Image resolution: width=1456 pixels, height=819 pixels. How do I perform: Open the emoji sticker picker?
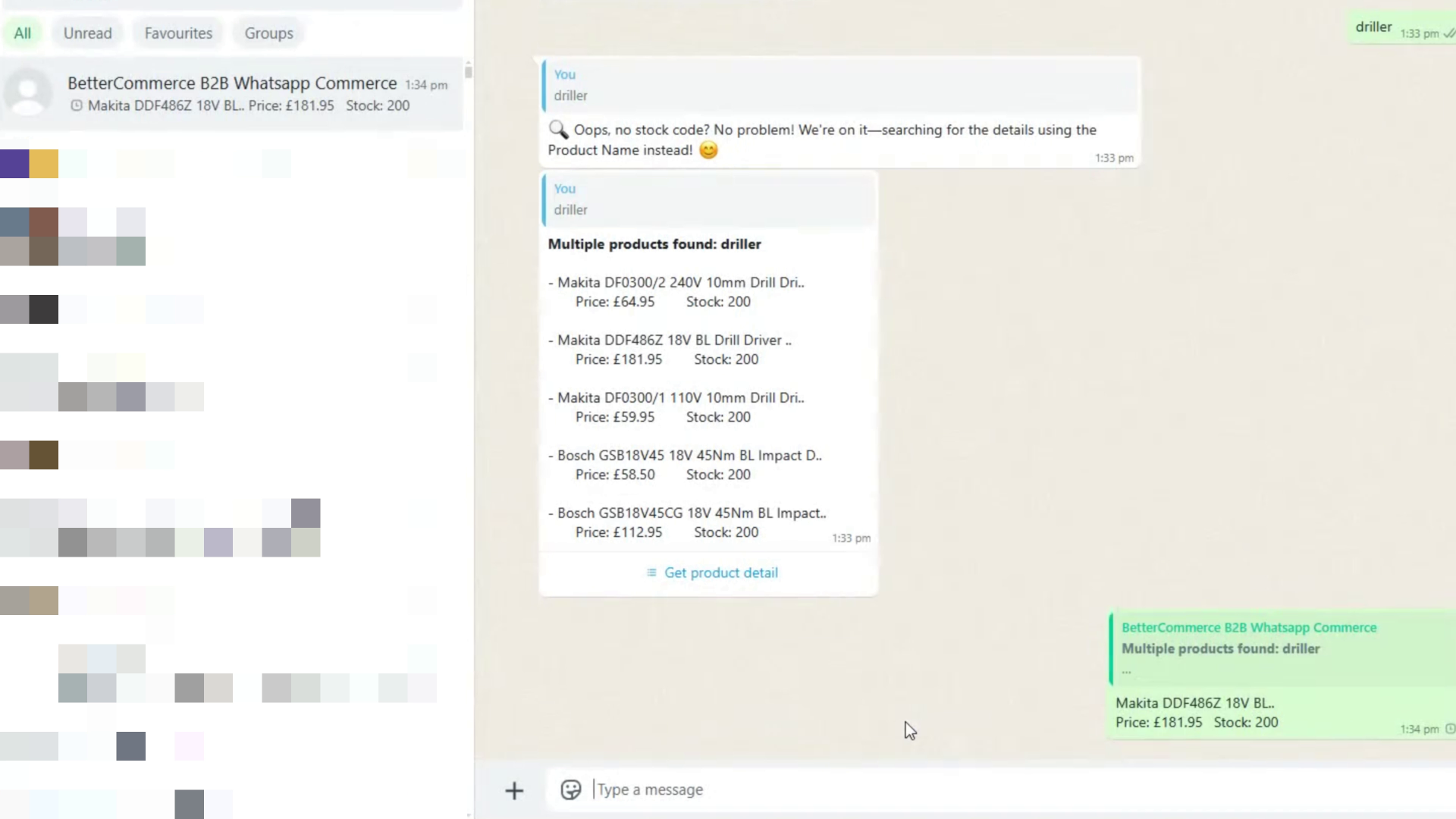(x=570, y=790)
